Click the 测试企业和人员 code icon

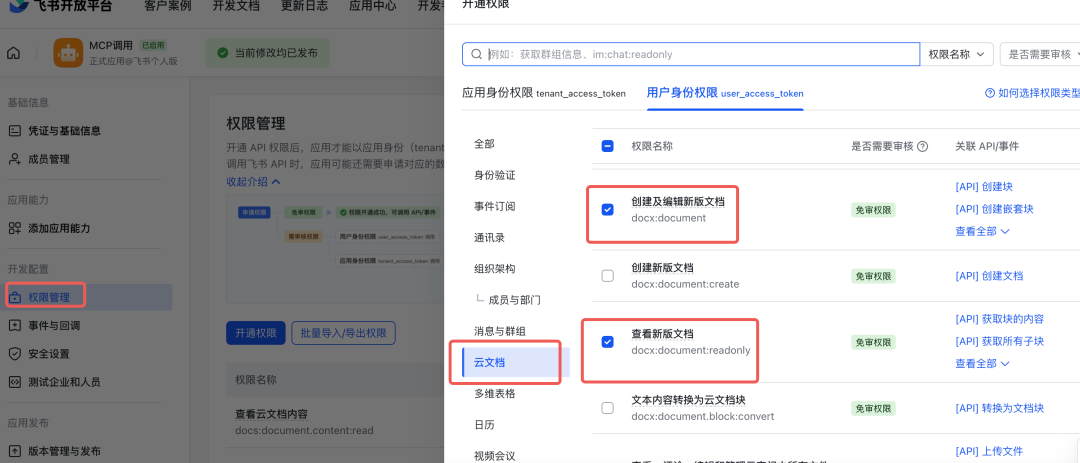(14, 382)
